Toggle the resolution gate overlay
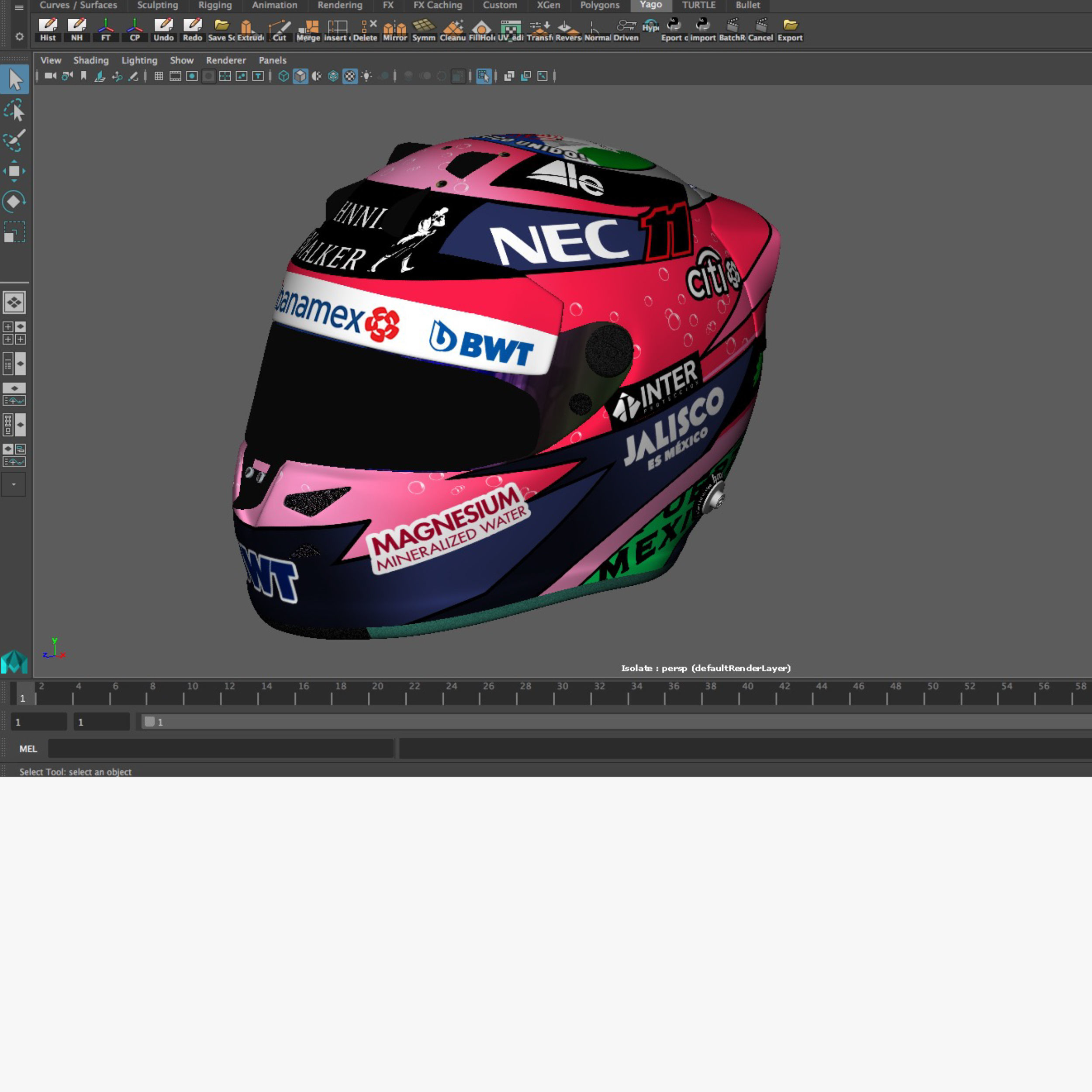1092x1092 pixels. tap(192, 76)
